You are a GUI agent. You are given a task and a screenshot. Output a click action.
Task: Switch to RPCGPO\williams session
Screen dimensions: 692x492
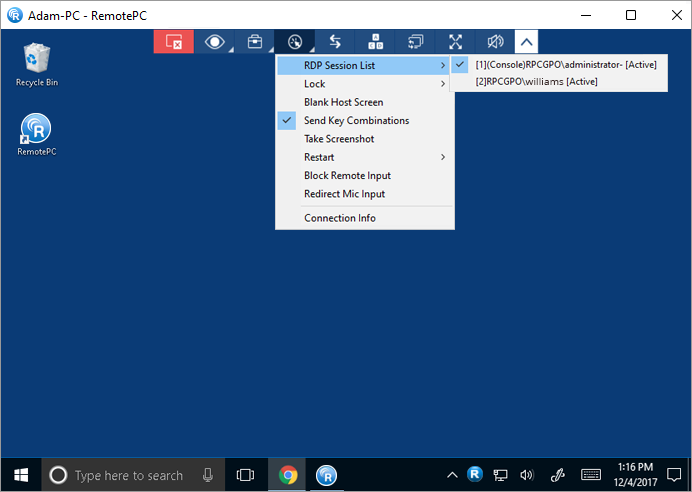click(x=536, y=82)
